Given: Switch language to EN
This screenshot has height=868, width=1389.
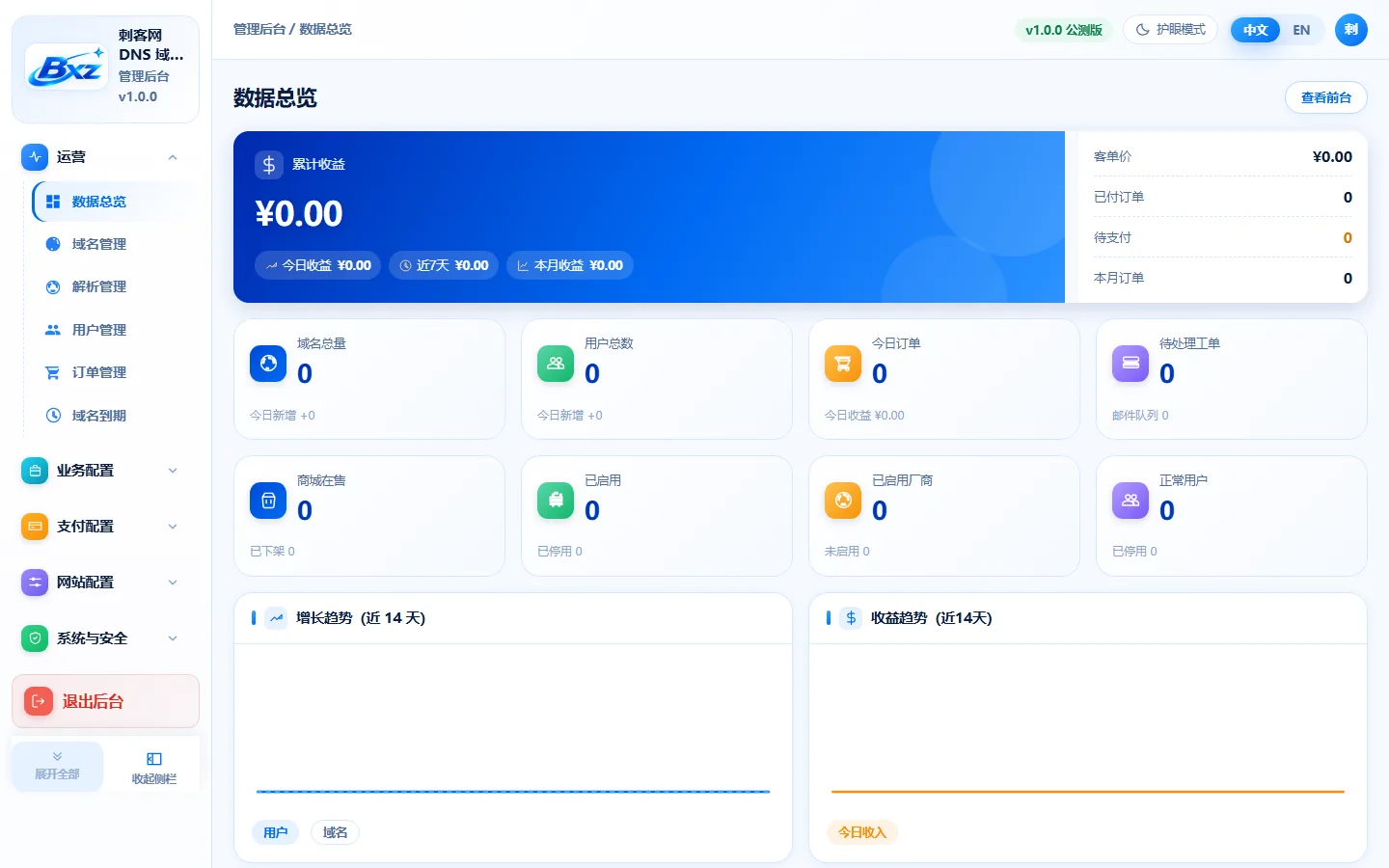Looking at the screenshot, I should pos(1301,30).
